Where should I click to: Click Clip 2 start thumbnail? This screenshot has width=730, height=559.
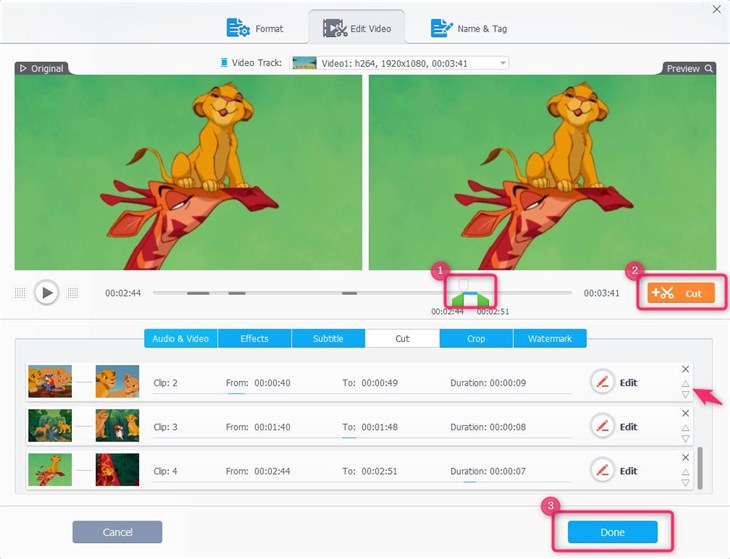coord(50,381)
